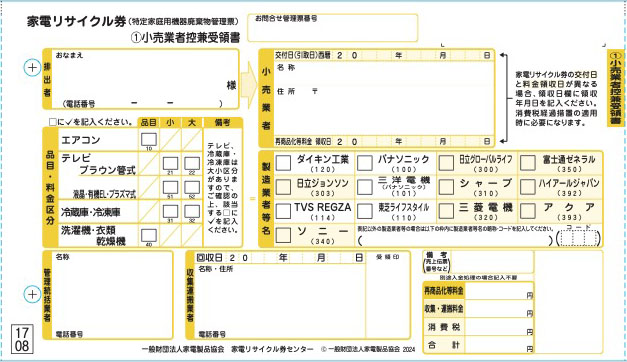
Task: Click the 大 column header
Action: pyautogui.click(x=192, y=122)
